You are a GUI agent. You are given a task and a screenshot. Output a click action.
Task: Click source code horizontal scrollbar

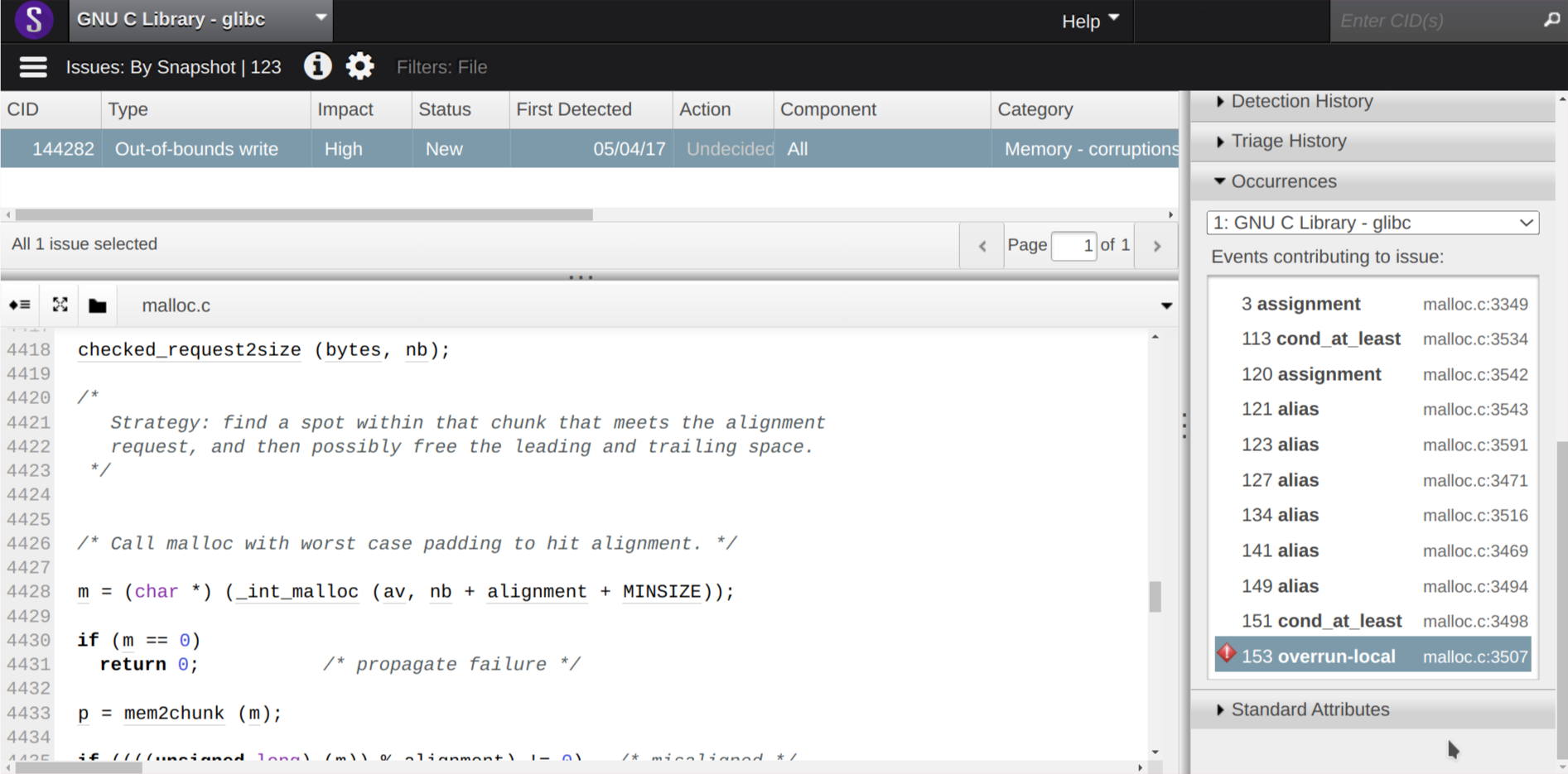[79, 767]
